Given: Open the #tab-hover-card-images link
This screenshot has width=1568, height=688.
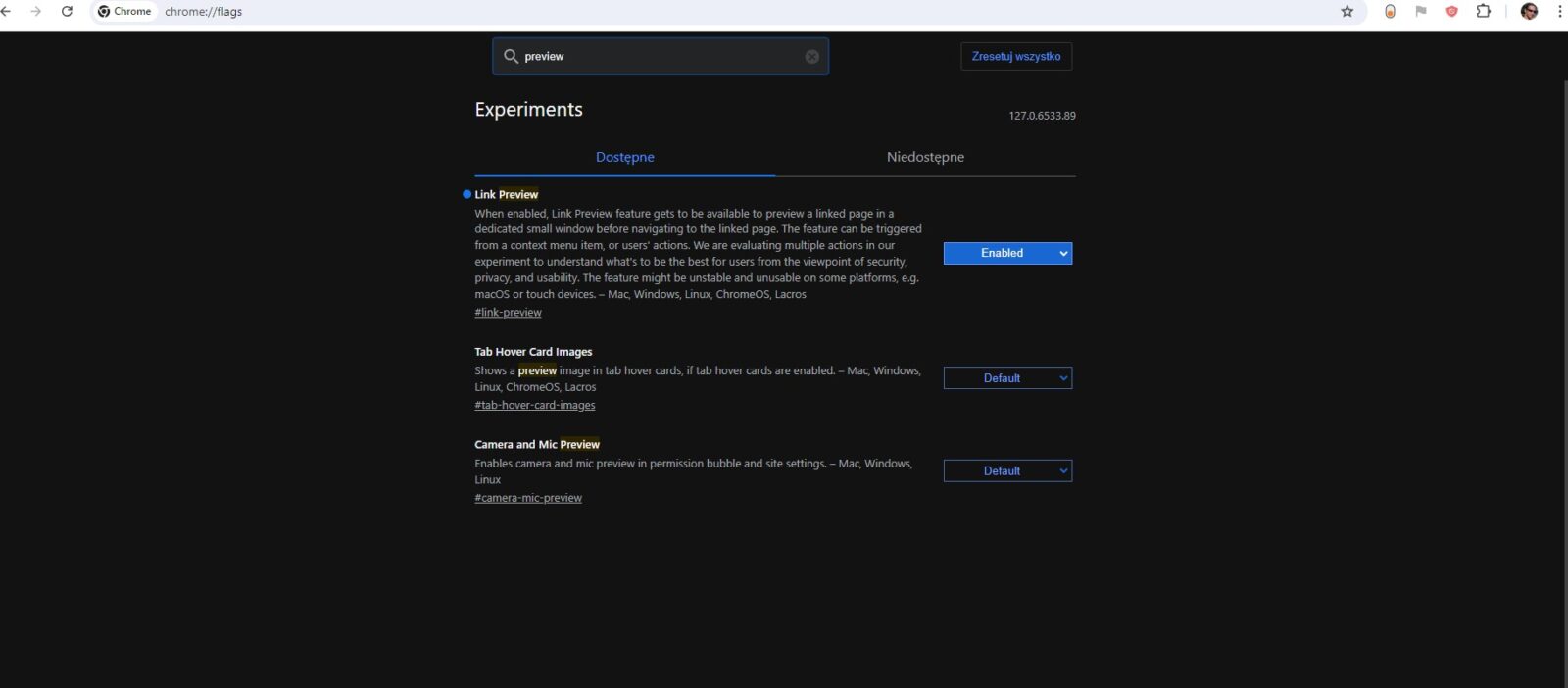Looking at the screenshot, I should click(x=534, y=405).
